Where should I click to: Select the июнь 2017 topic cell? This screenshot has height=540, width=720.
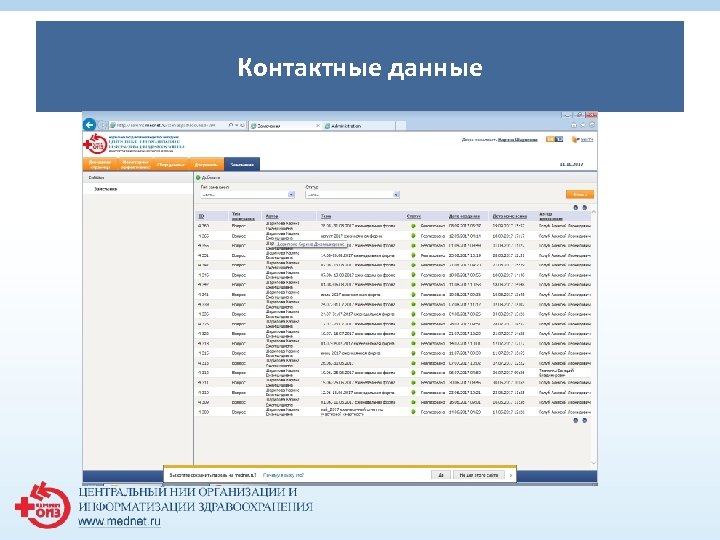[350, 353]
